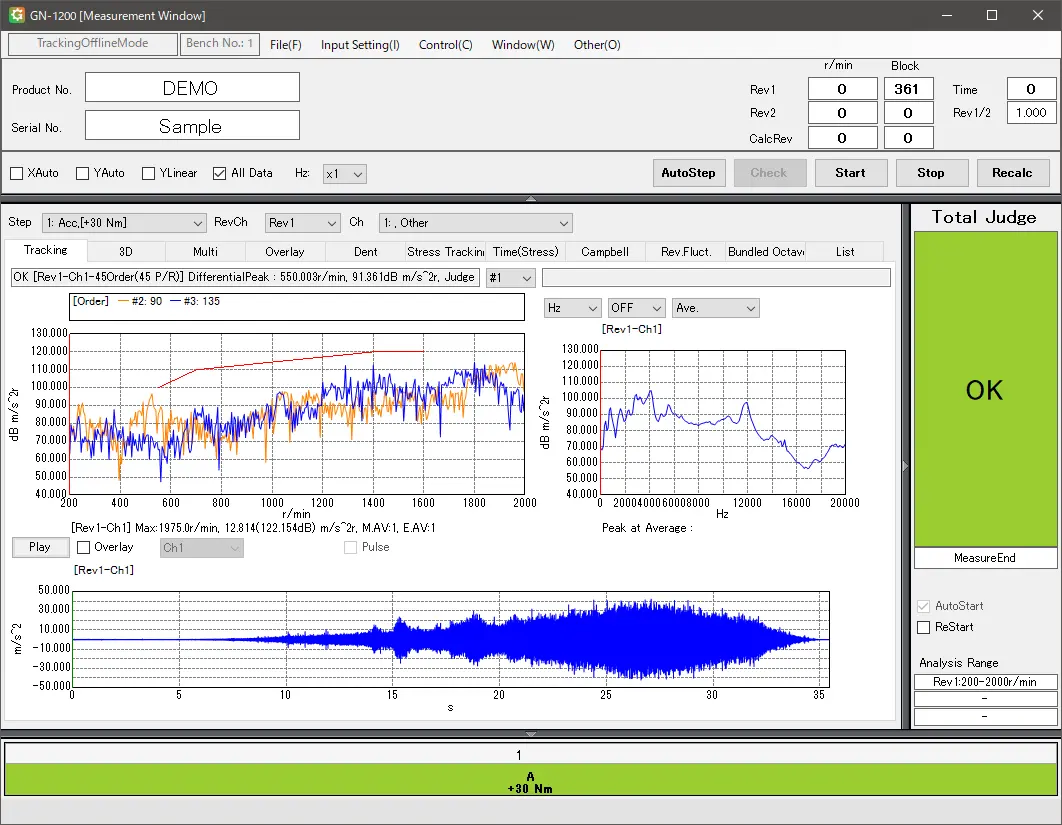
Task: Open the Window(W) menu
Action: click(523, 45)
